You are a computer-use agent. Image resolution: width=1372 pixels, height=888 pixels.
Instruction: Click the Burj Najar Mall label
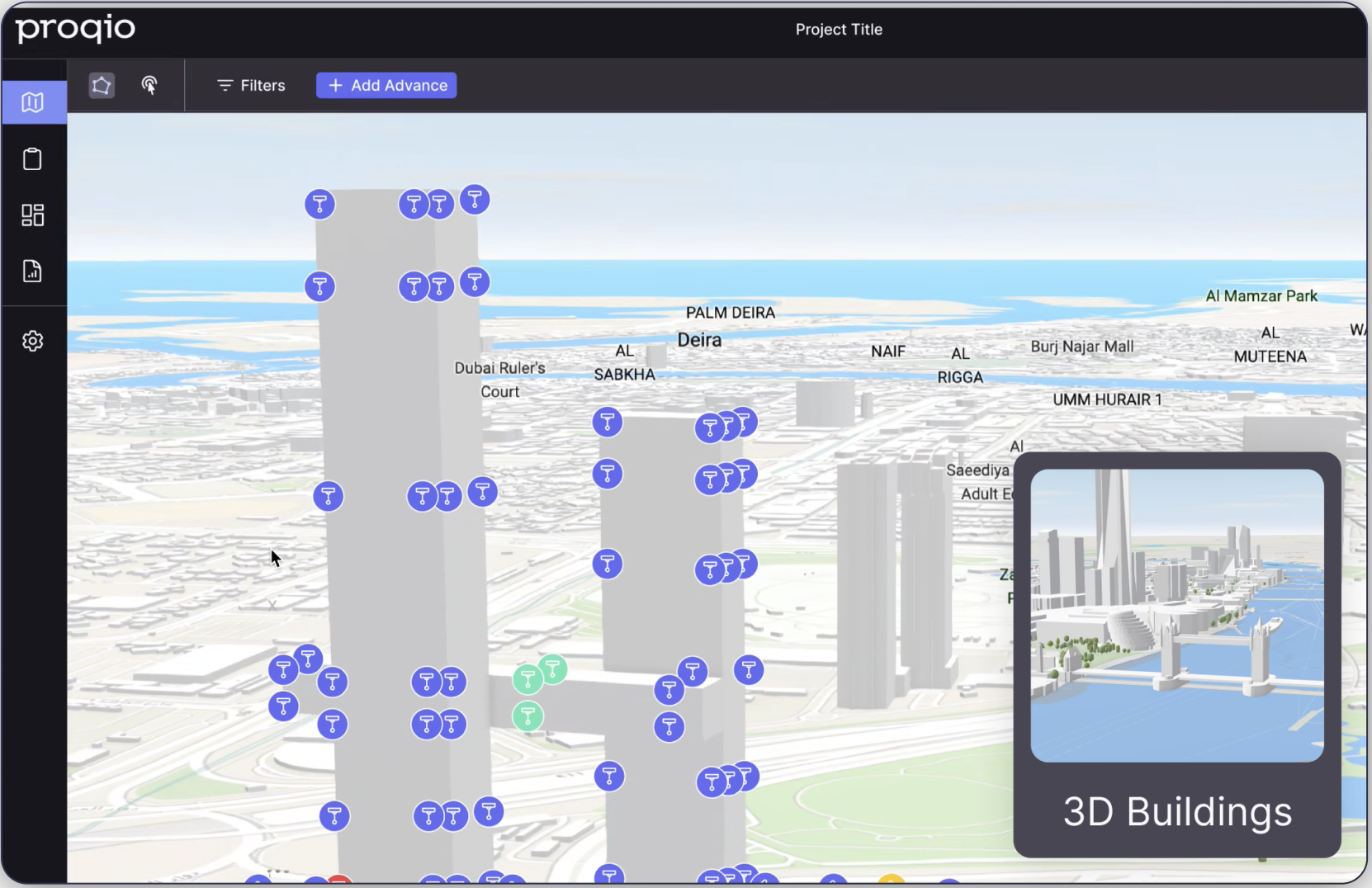coord(1081,347)
